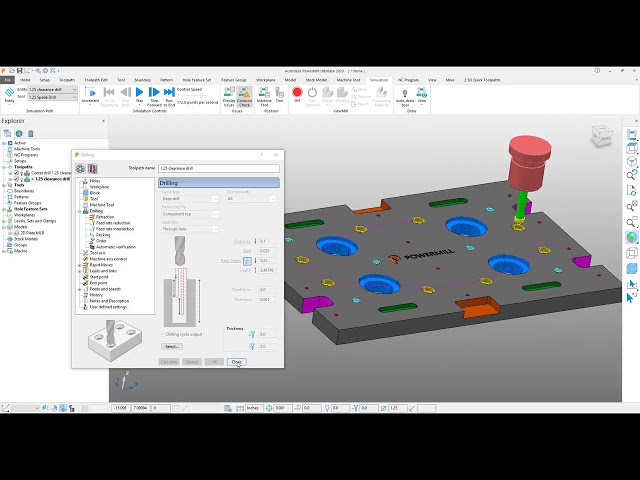Click the units Inches field in status bar
This screenshot has height=480, width=640.
click(x=254, y=408)
